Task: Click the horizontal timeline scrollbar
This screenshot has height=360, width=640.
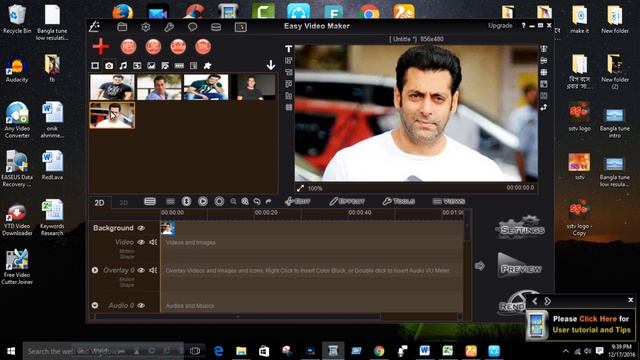Action: coord(238,316)
